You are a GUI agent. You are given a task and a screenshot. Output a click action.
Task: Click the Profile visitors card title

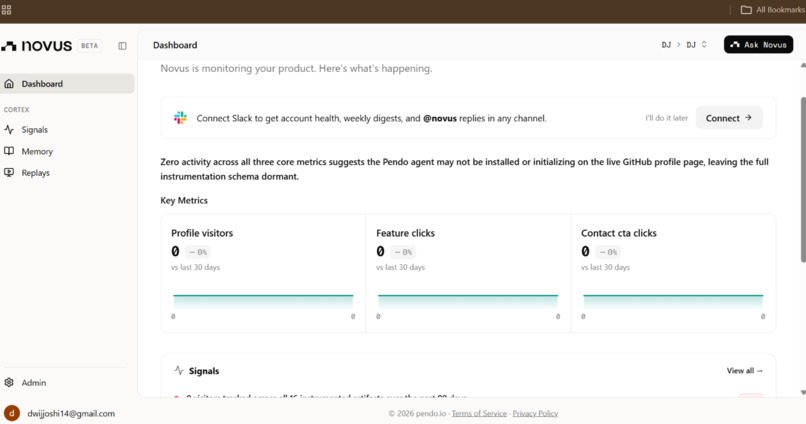202,233
